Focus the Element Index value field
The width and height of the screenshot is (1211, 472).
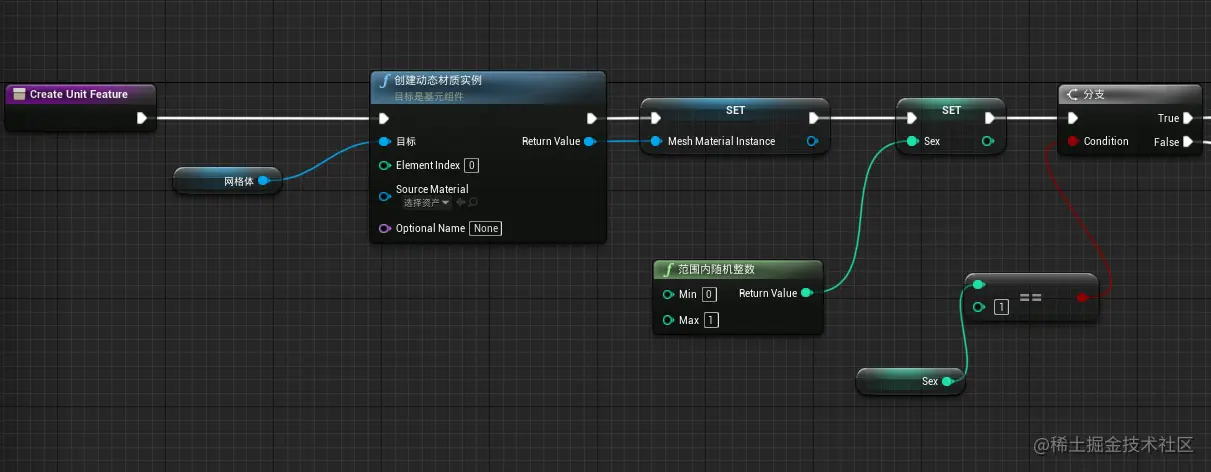472,166
